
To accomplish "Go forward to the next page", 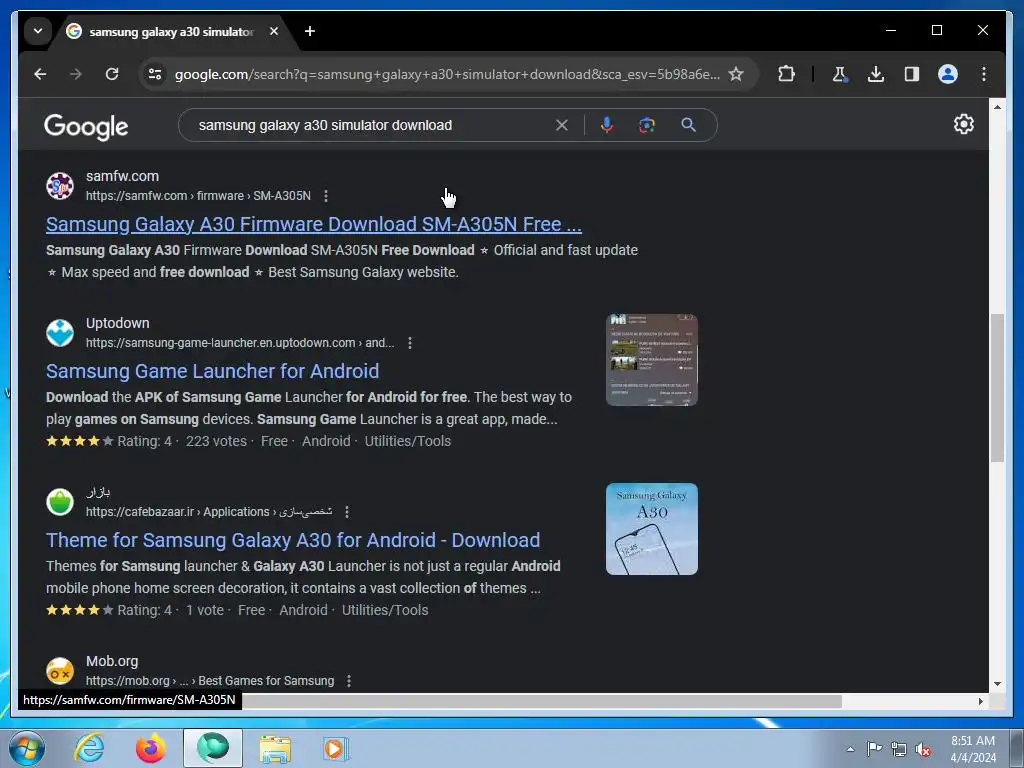I will click(76, 74).
